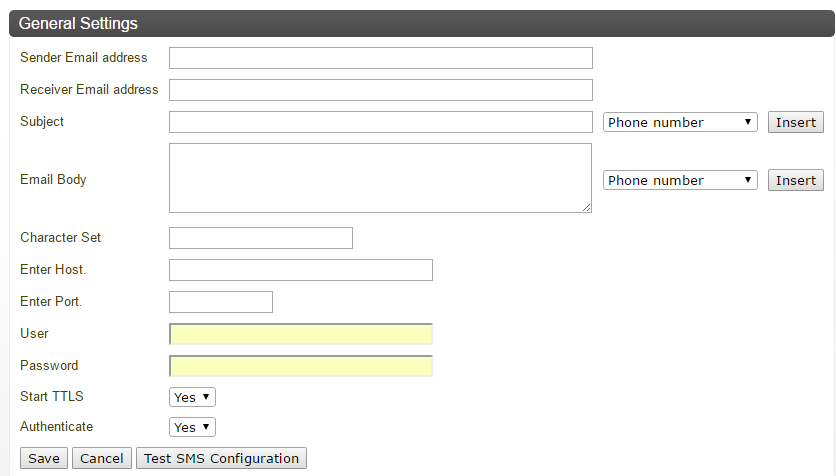Open the Phone number dropdown beside Subject

tap(680, 122)
